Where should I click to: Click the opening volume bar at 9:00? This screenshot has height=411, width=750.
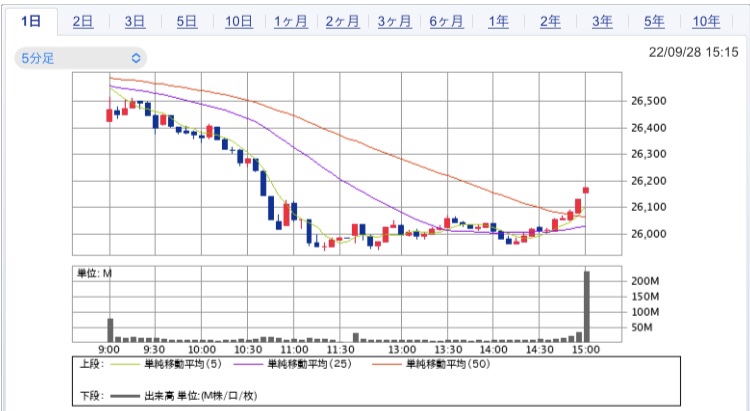point(110,330)
